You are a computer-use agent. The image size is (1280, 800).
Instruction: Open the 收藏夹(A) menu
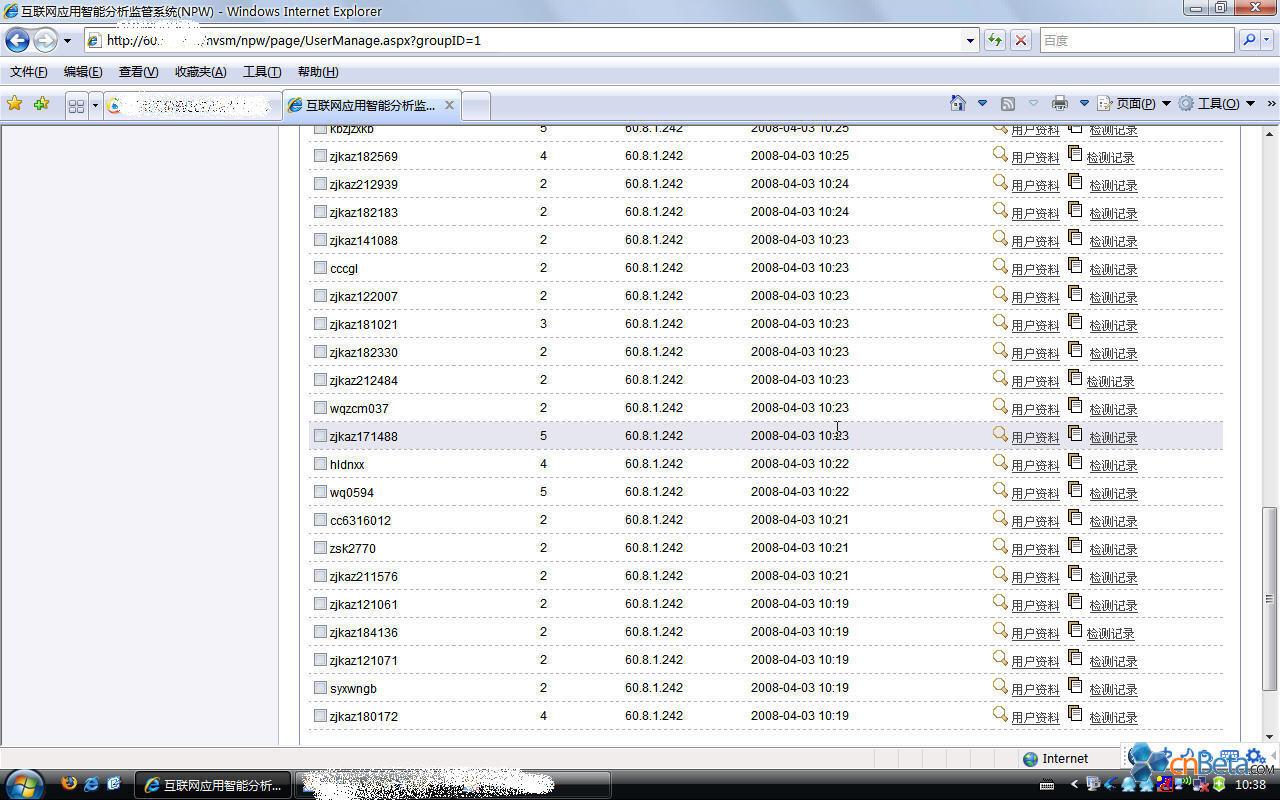200,72
